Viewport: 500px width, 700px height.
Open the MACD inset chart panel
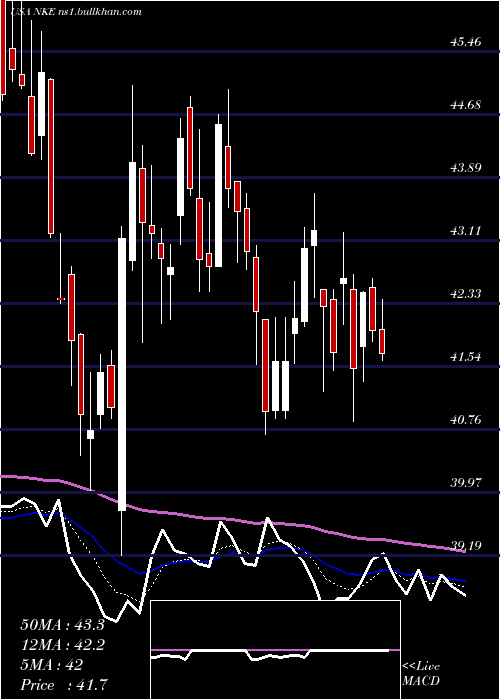click(275, 650)
